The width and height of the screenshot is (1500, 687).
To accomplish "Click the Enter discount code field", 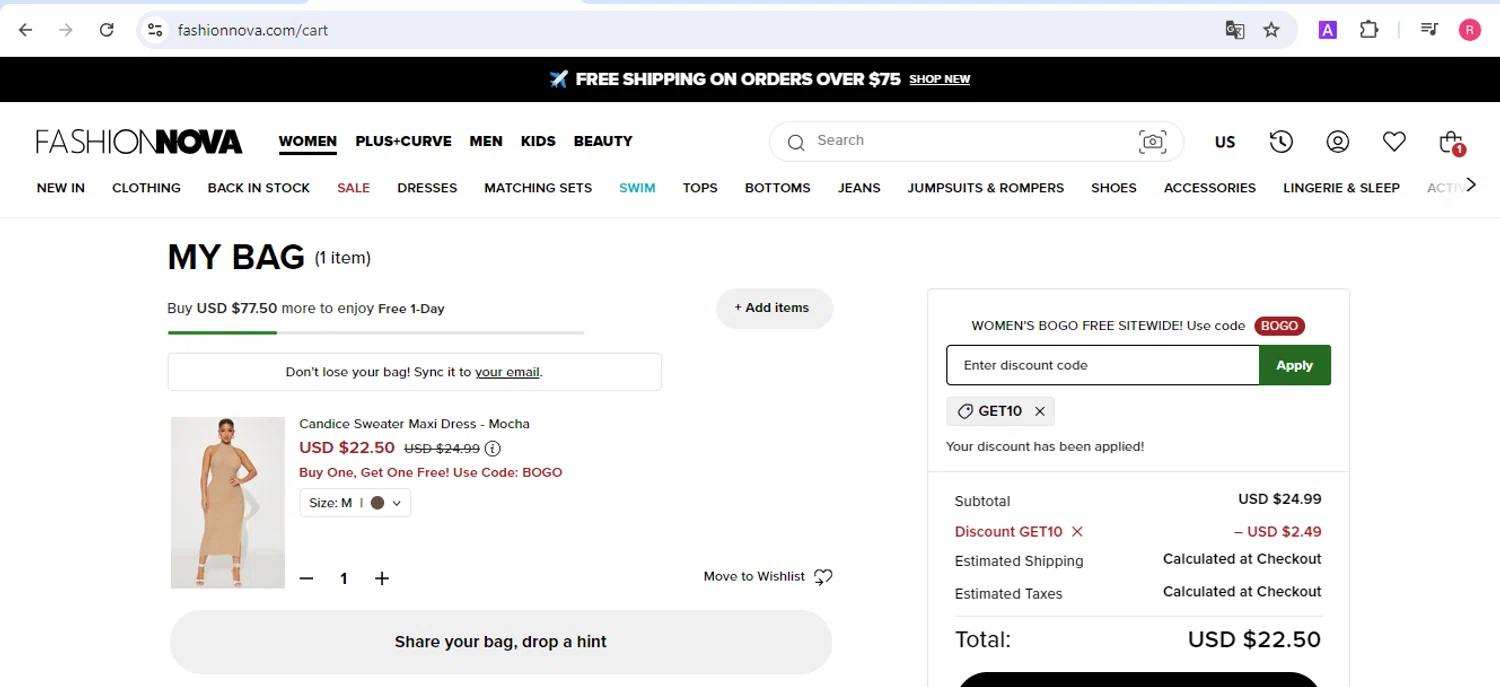I will [x=1102, y=365].
